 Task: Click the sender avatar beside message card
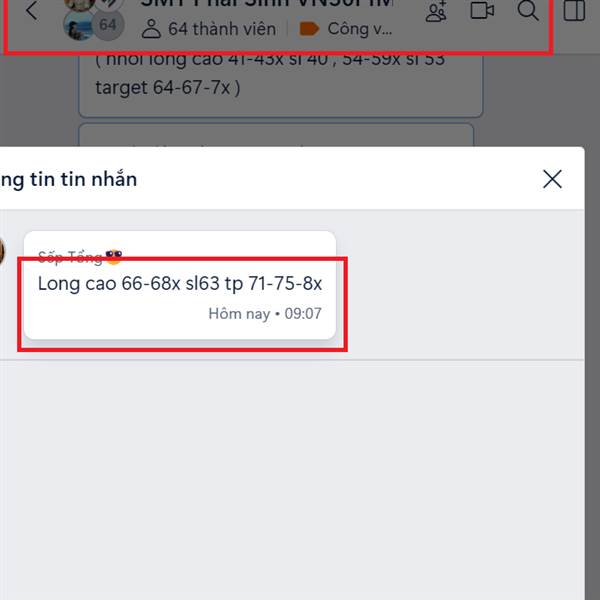2,251
